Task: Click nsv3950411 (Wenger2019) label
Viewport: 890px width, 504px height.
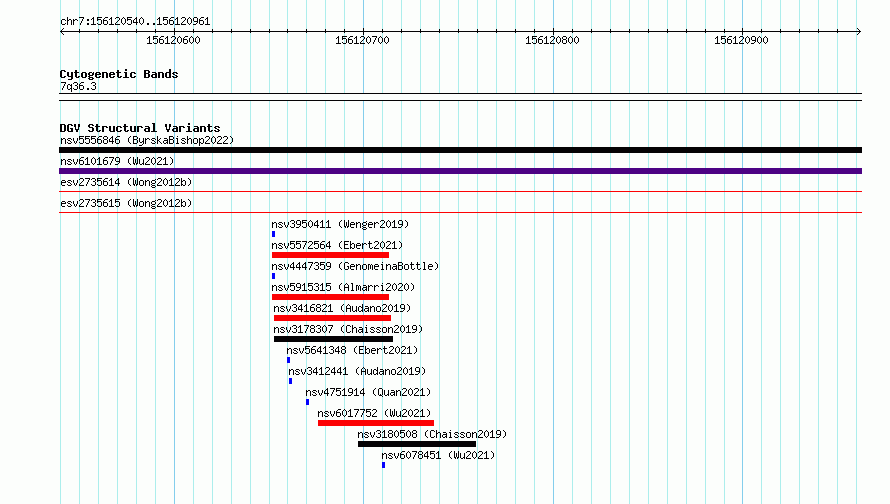Action: click(340, 224)
